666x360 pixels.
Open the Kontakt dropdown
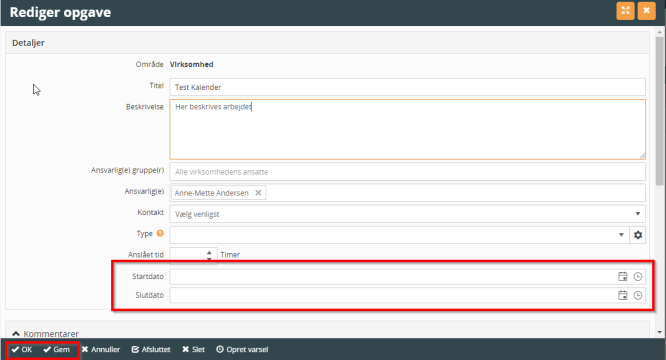407,214
